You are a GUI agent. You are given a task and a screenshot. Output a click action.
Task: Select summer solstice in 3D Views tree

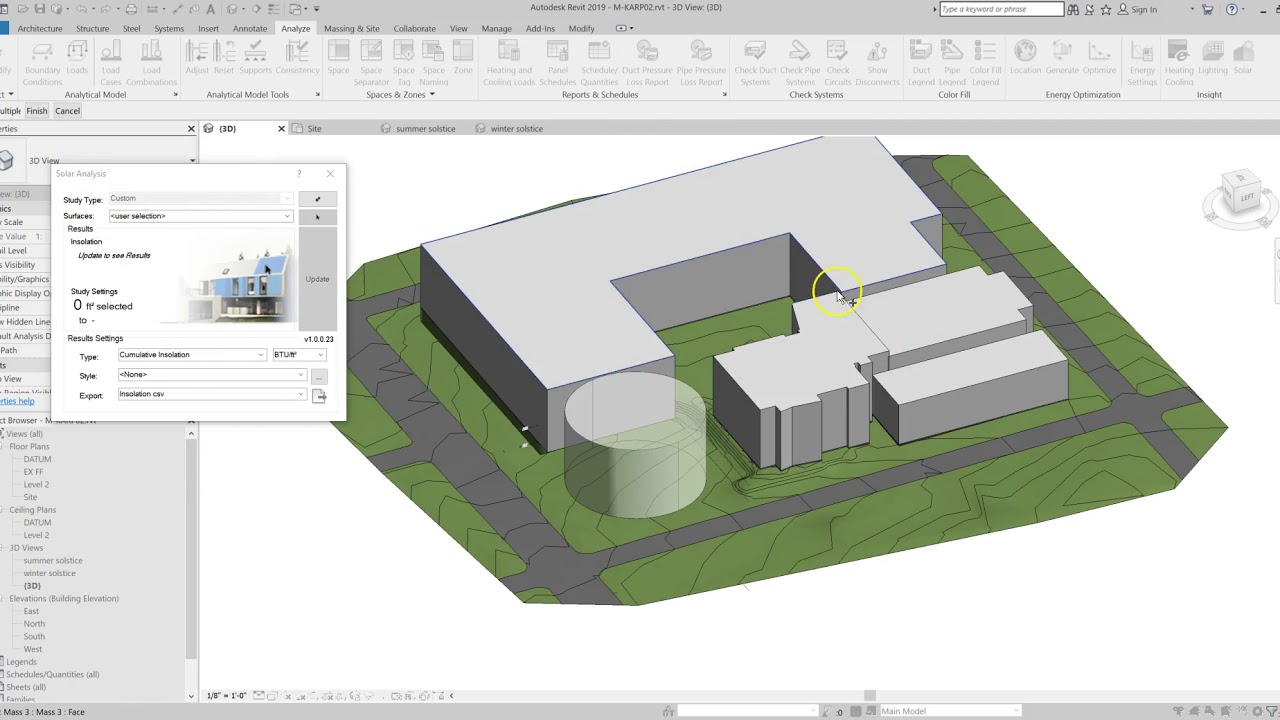[53, 561]
